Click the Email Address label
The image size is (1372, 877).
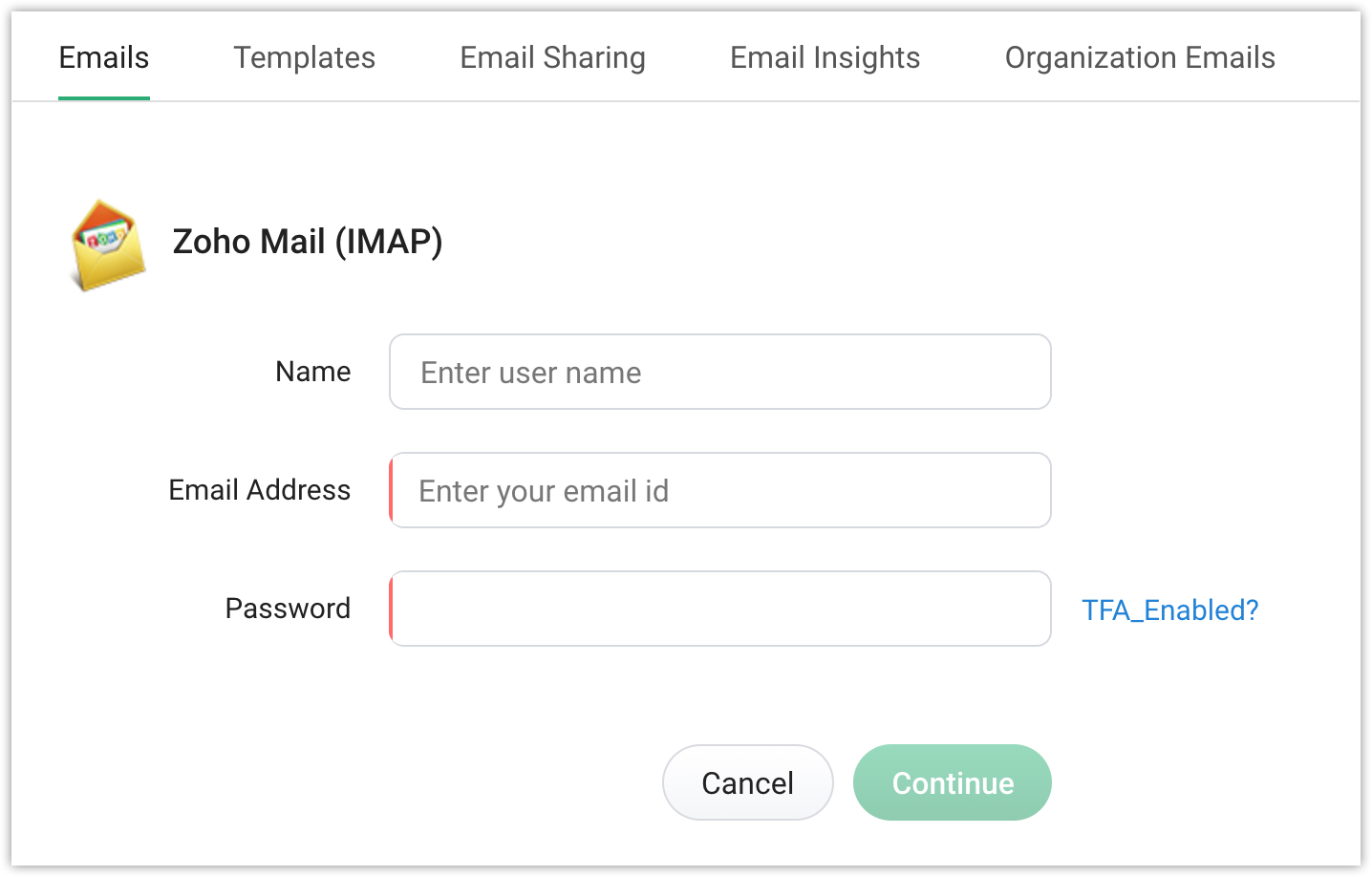(x=260, y=490)
